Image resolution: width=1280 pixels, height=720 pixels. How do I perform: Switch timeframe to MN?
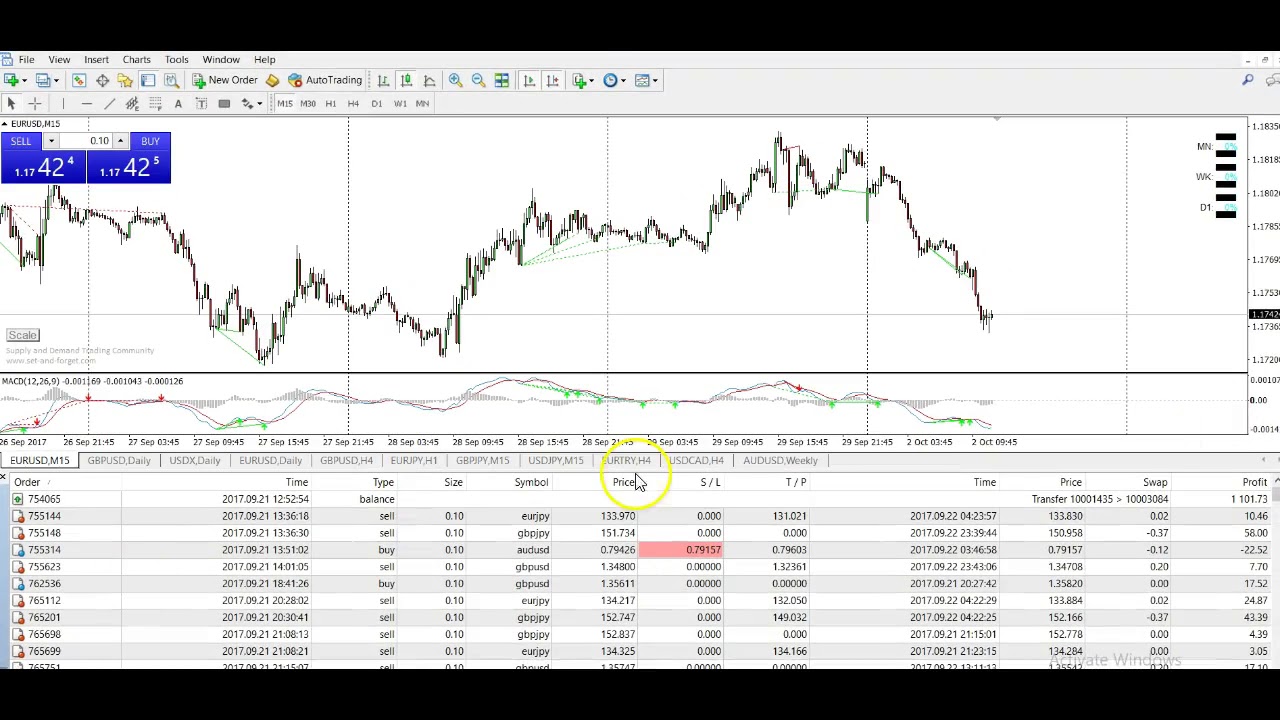click(422, 104)
